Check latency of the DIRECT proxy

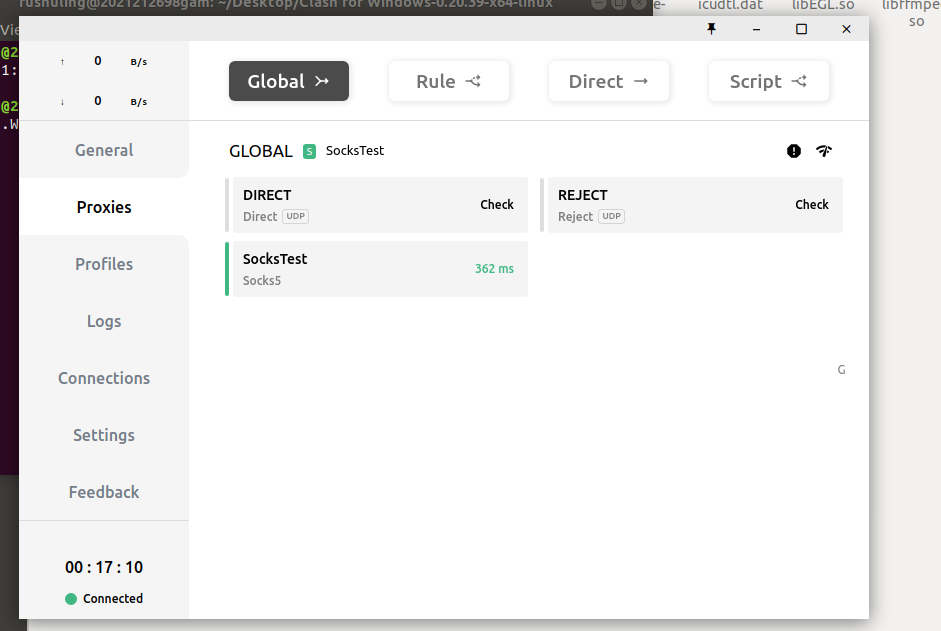point(497,205)
